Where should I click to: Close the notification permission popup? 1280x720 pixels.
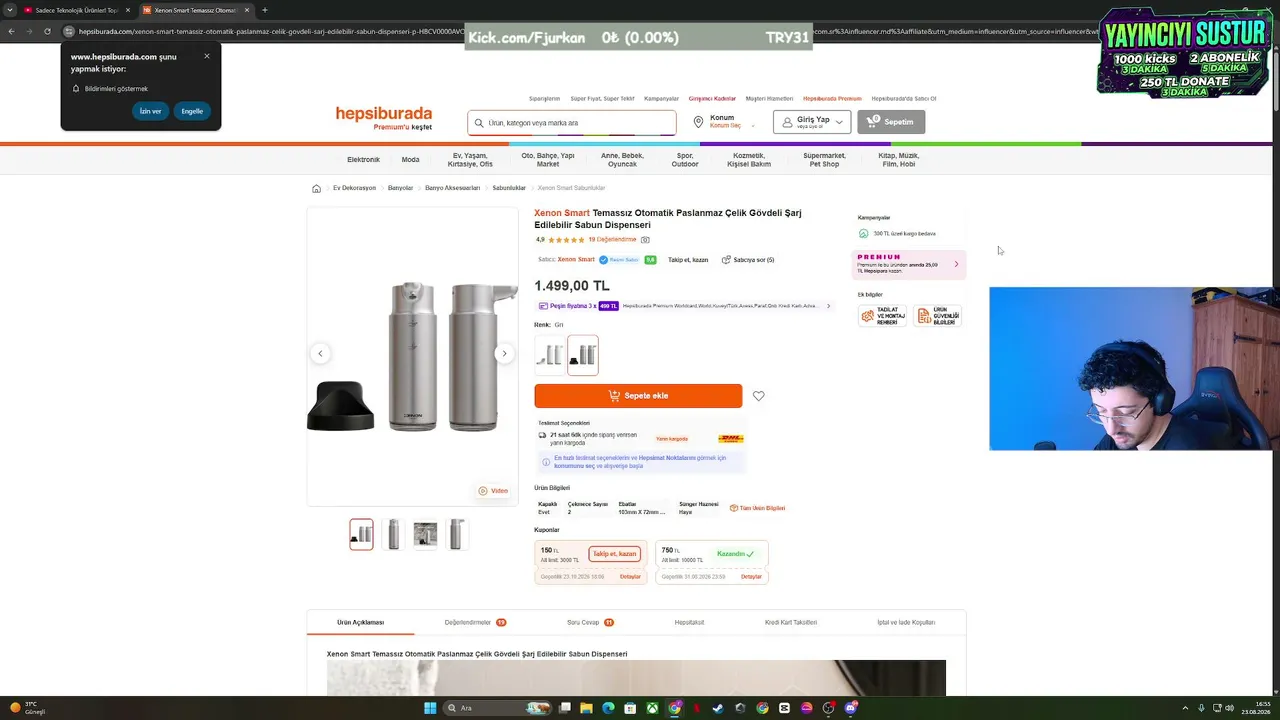tap(207, 56)
